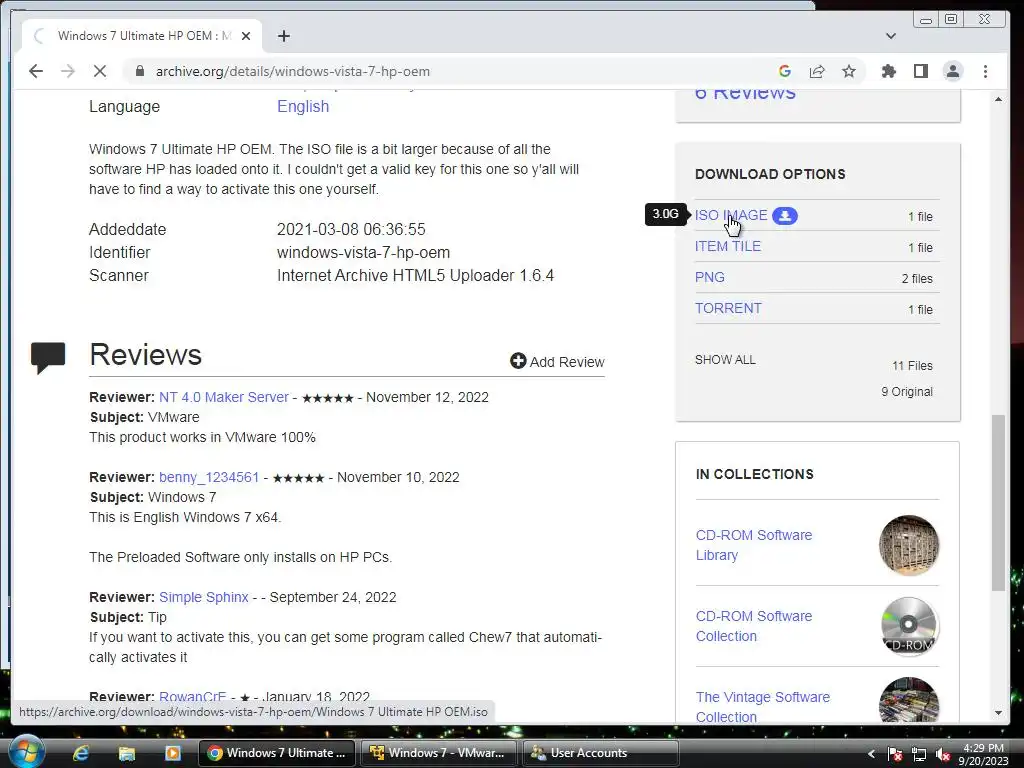Viewport: 1024px width, 768px height.
Task: Open the TORRENT download option
Action: (728, 308)
